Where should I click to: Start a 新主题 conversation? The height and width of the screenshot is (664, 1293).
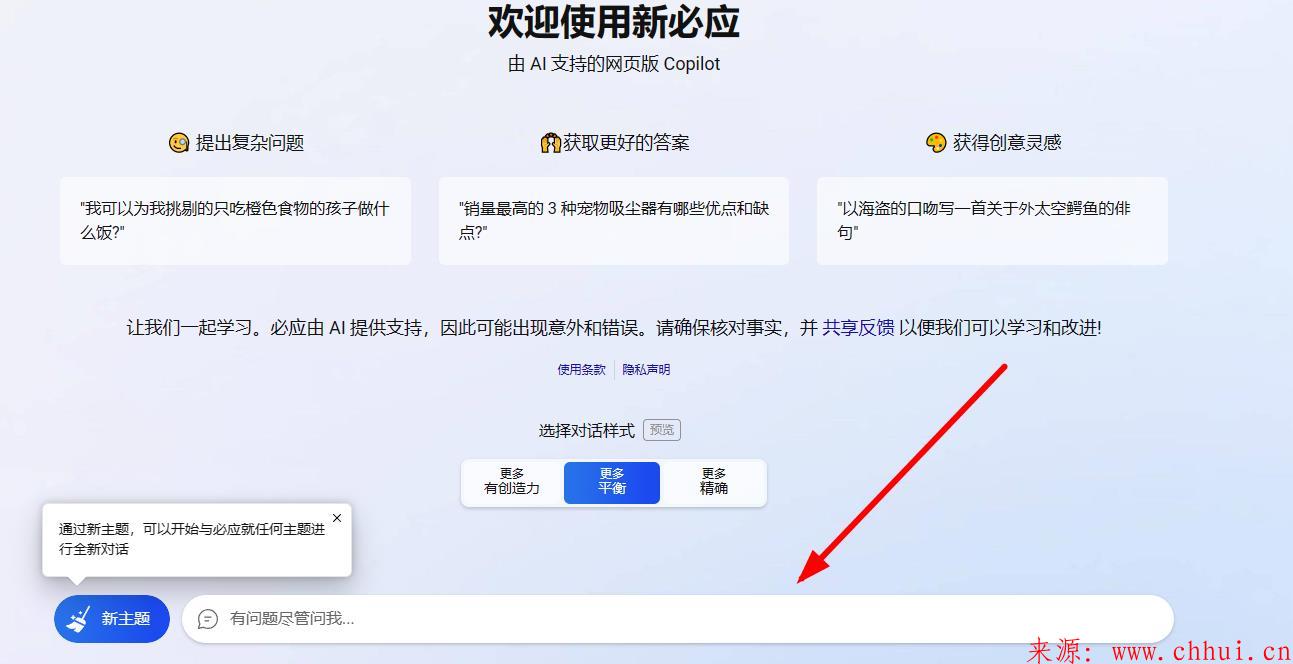click(x=112, y=619)
